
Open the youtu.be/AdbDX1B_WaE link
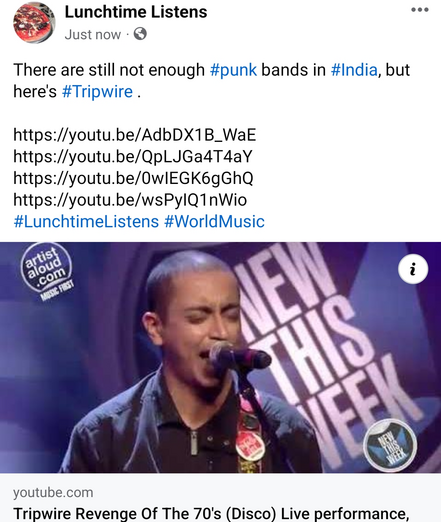(135, 135)
